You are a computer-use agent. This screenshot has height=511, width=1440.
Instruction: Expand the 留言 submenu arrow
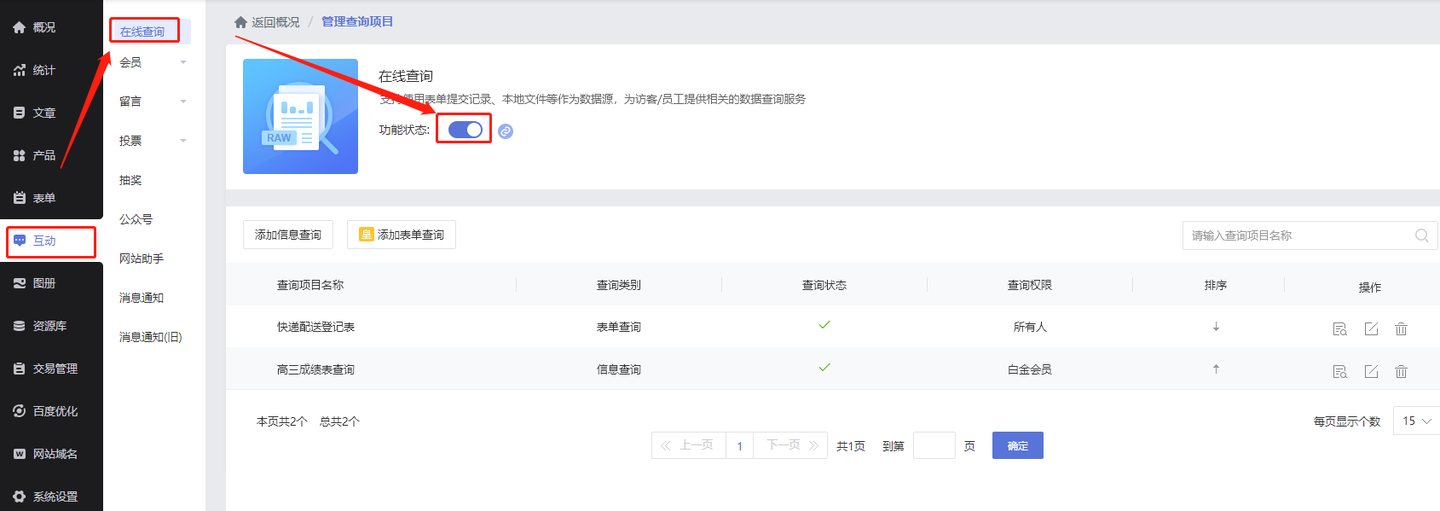183,102
